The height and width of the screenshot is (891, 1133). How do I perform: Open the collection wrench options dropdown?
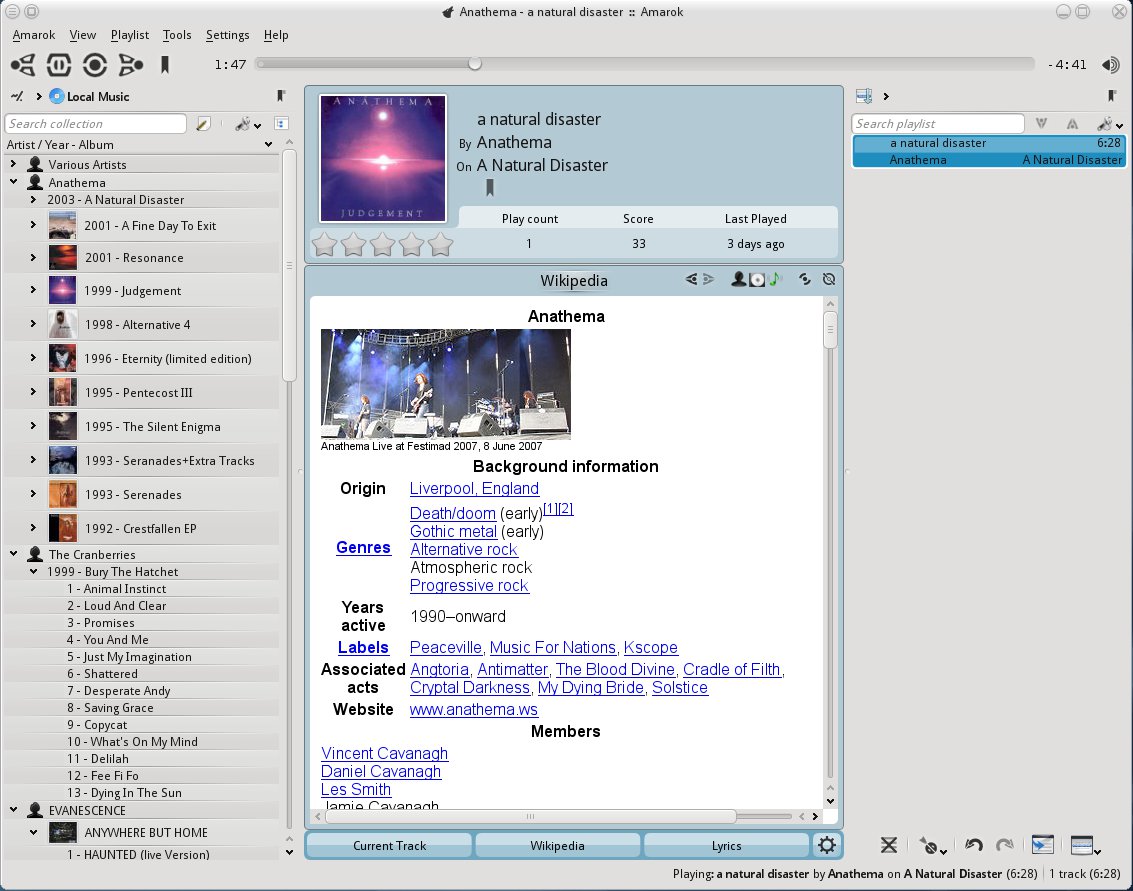point(247,124)
